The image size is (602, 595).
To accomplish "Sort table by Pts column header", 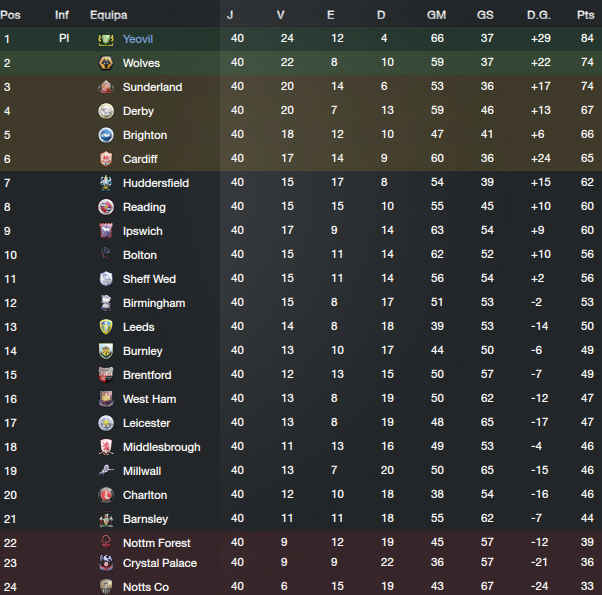I will [x=585, y=15].
